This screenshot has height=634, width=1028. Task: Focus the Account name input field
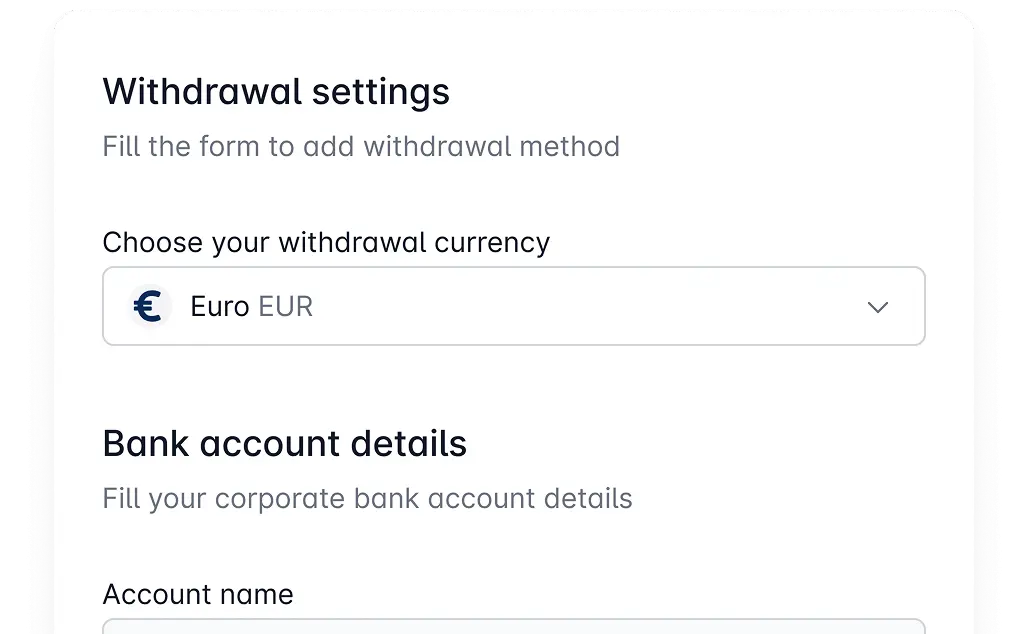[513, 627]
